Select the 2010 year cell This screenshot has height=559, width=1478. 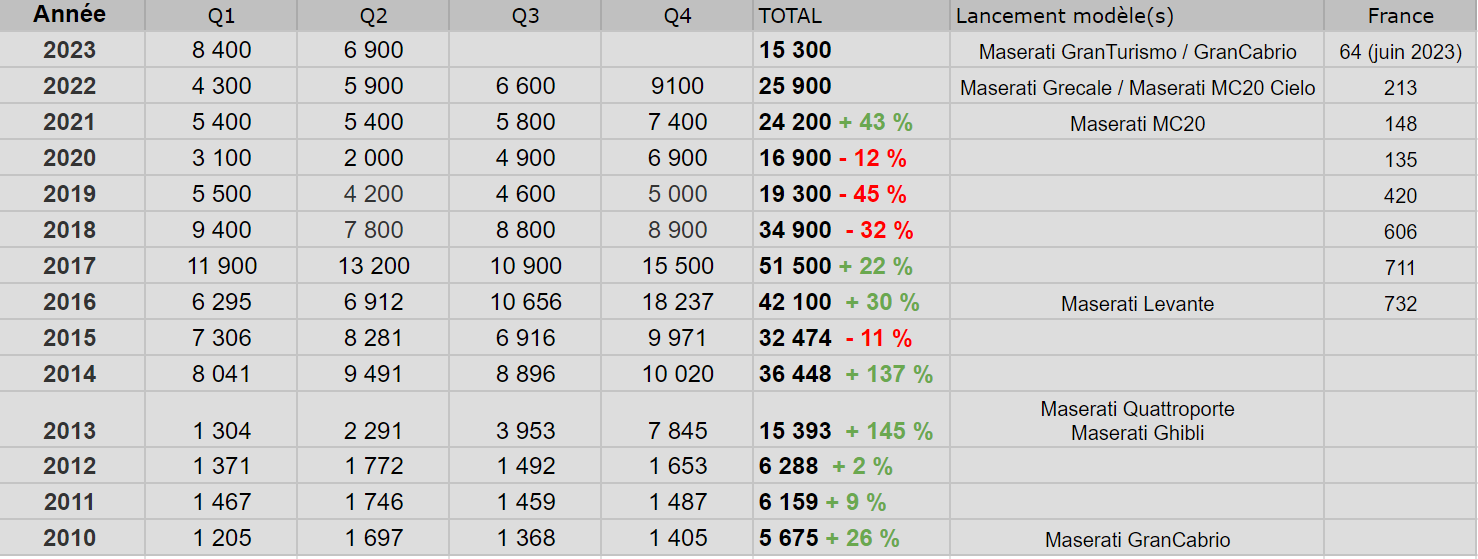pyautogui.click(x=72, y=538)
